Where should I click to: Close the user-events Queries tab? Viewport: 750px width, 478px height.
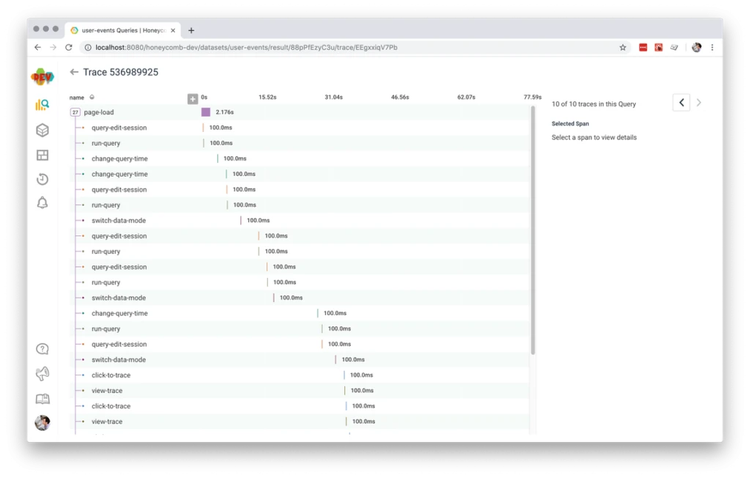coord(173,30)
